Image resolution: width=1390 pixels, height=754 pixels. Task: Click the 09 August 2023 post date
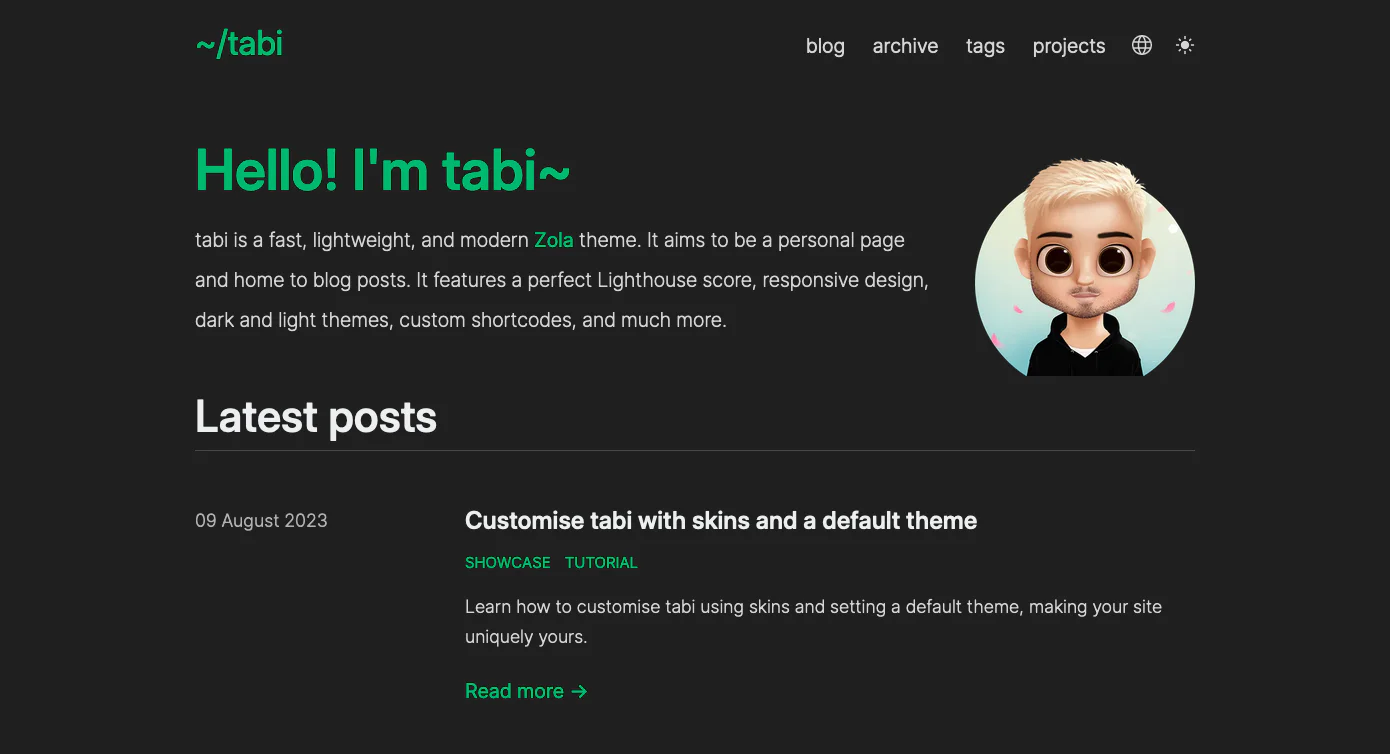click(x=261, y=520)
